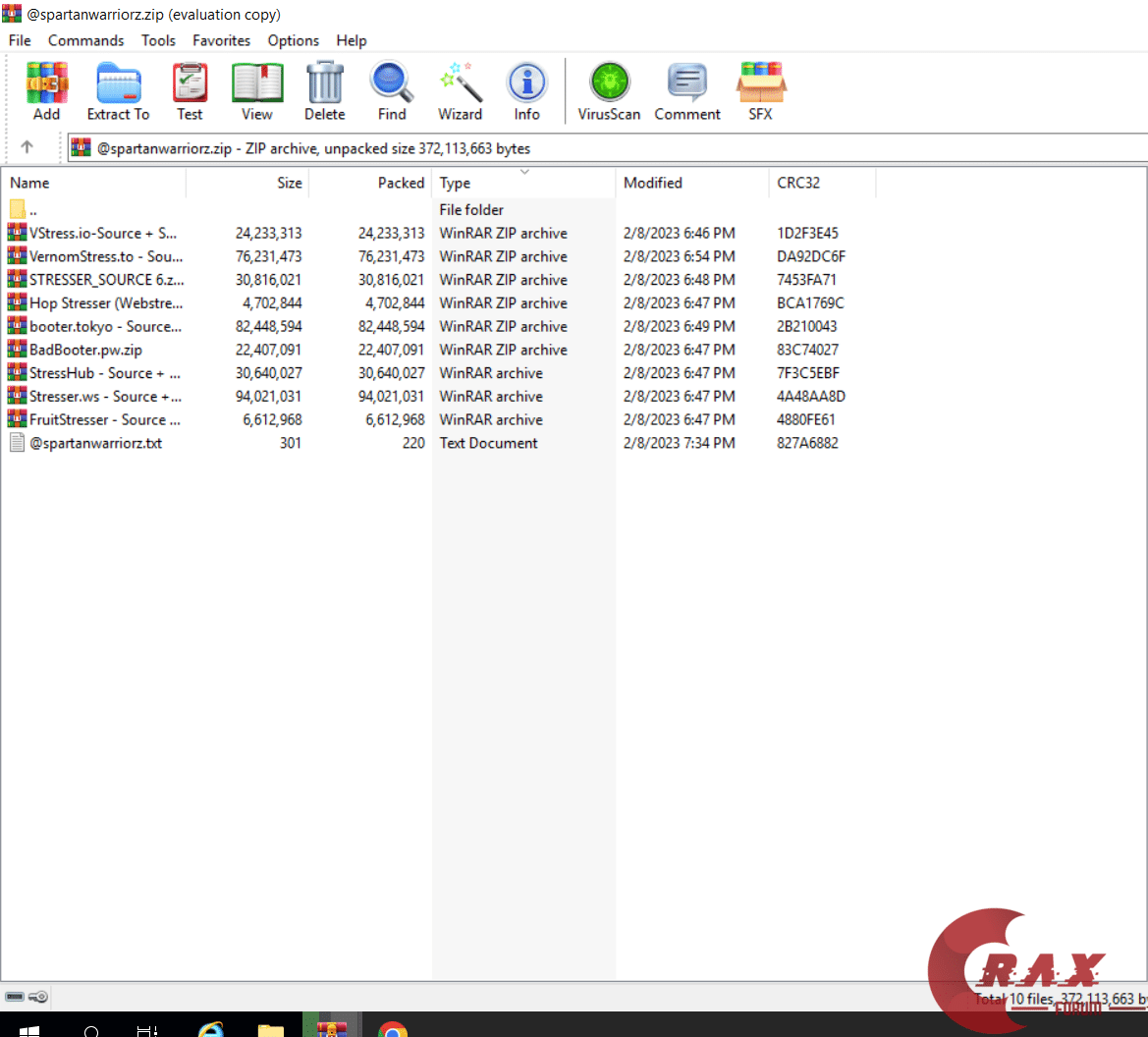Click modified time 2/8/2023 6:54 PM
Viewport: 1148px width, 1037px height.
(x=680, y=256)
